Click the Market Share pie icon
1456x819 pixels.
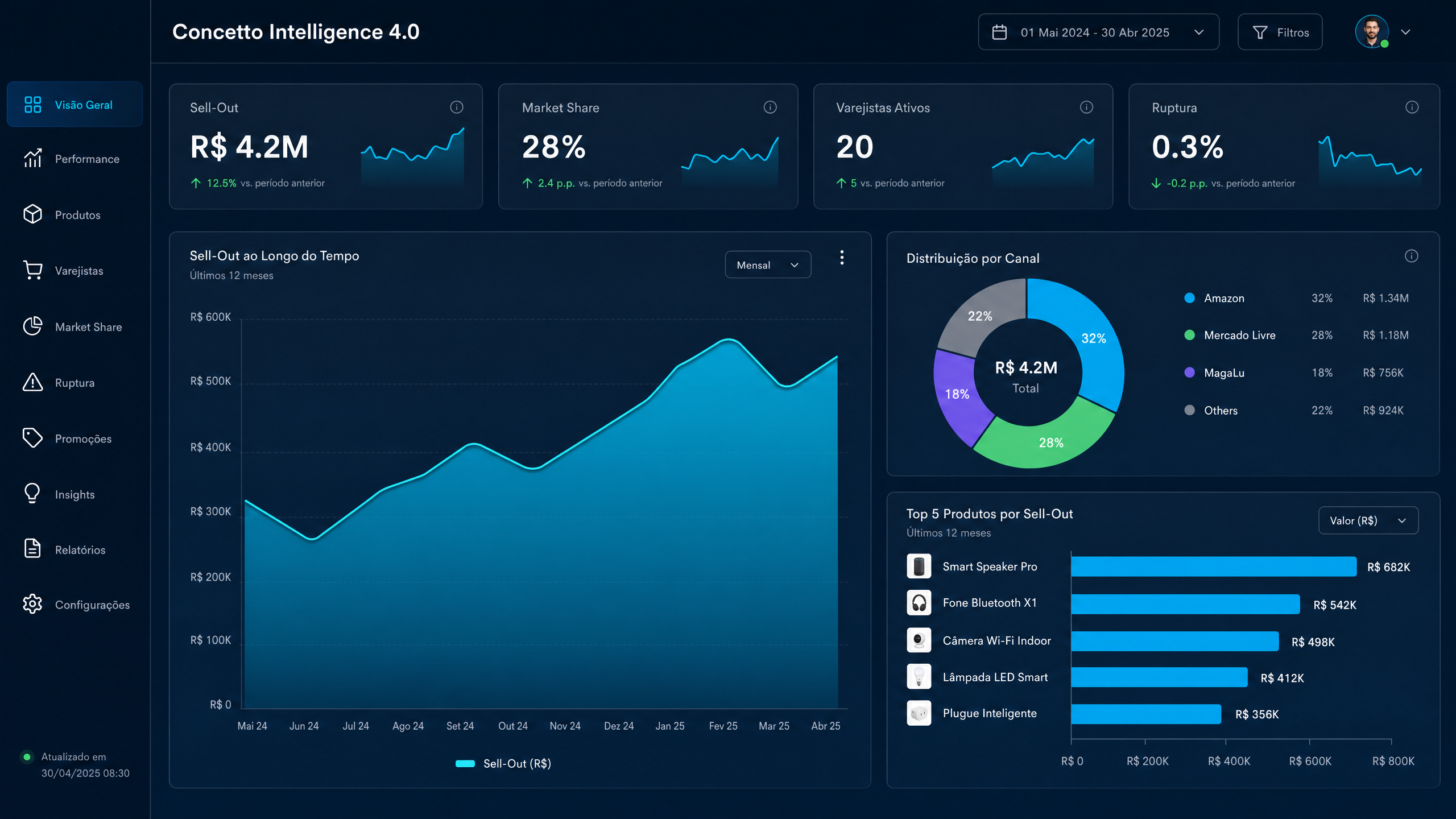32,326
